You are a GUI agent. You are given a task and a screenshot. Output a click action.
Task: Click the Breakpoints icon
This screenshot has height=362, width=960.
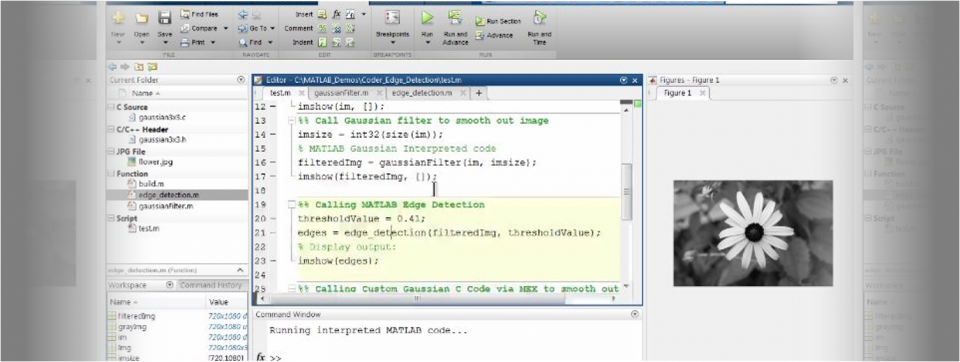(392, 18)
